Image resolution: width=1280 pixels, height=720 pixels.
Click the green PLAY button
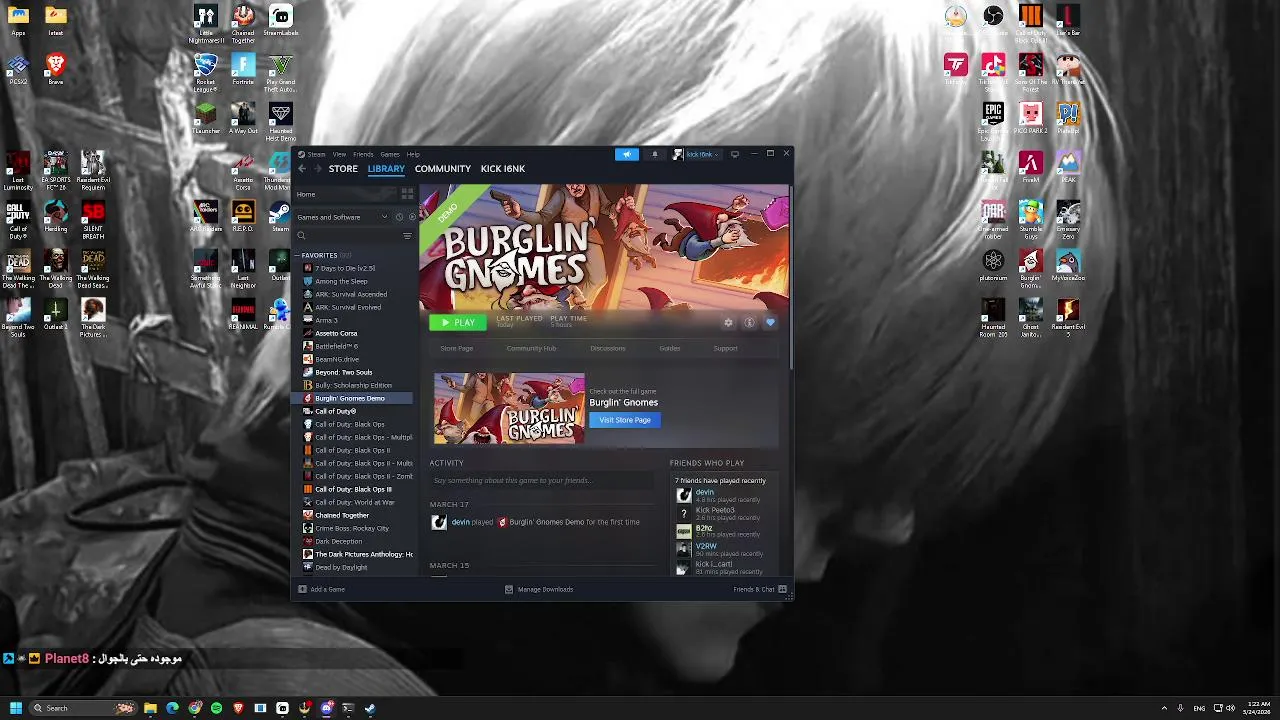(458, 323)
